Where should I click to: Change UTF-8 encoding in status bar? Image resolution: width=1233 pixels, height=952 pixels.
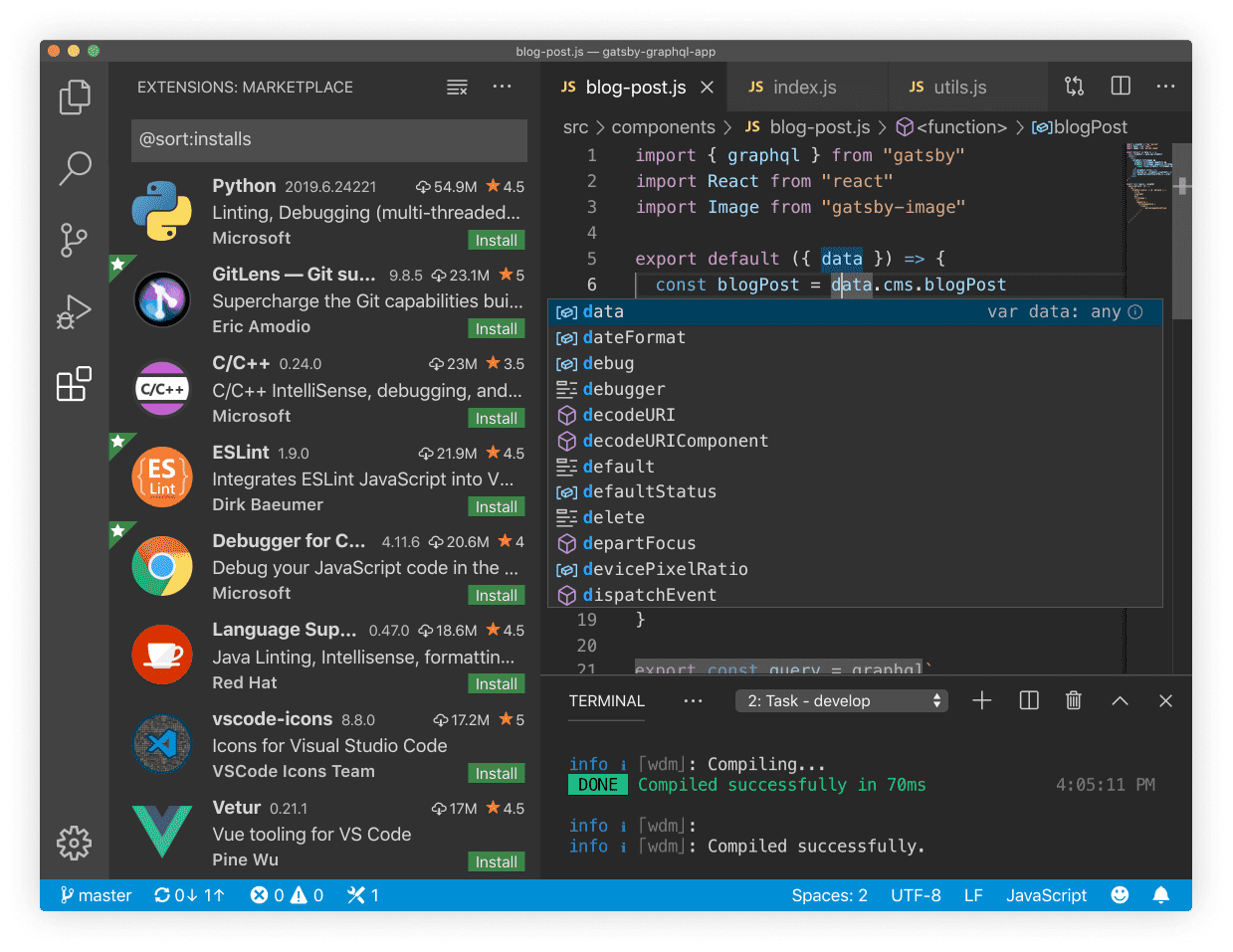pos(916,895)
